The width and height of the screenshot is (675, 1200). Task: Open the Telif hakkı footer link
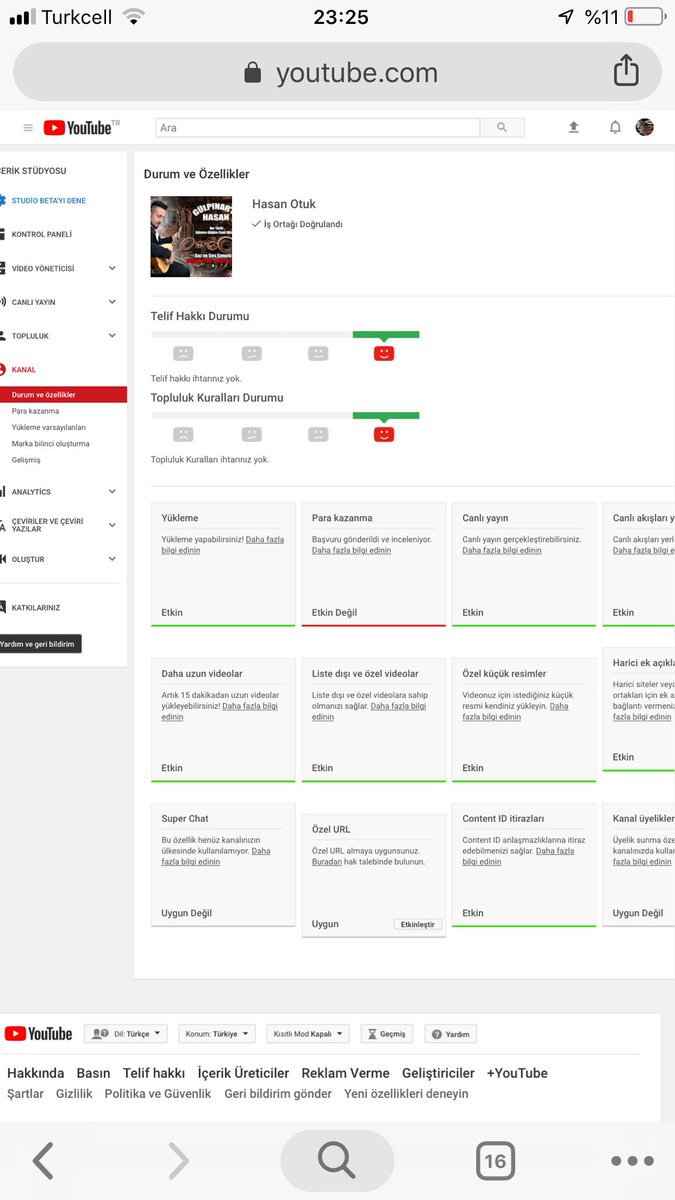tap(154, 1073)
